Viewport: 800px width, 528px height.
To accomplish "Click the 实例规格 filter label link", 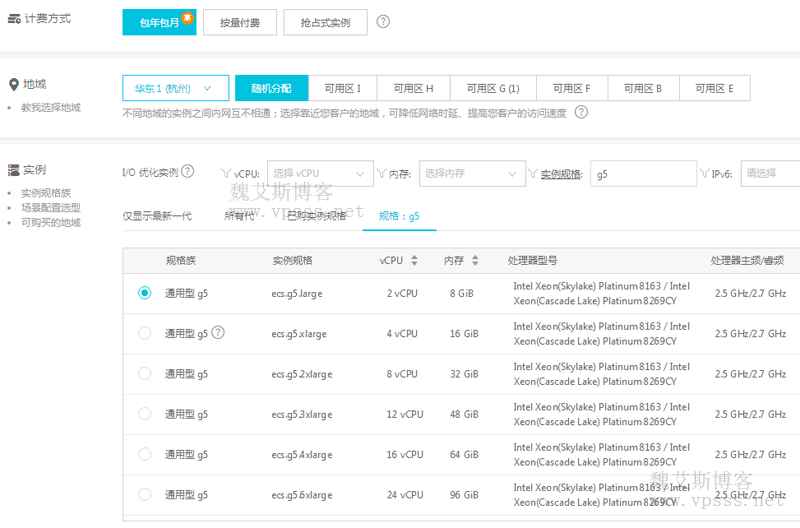I will (x=561, y=174).
